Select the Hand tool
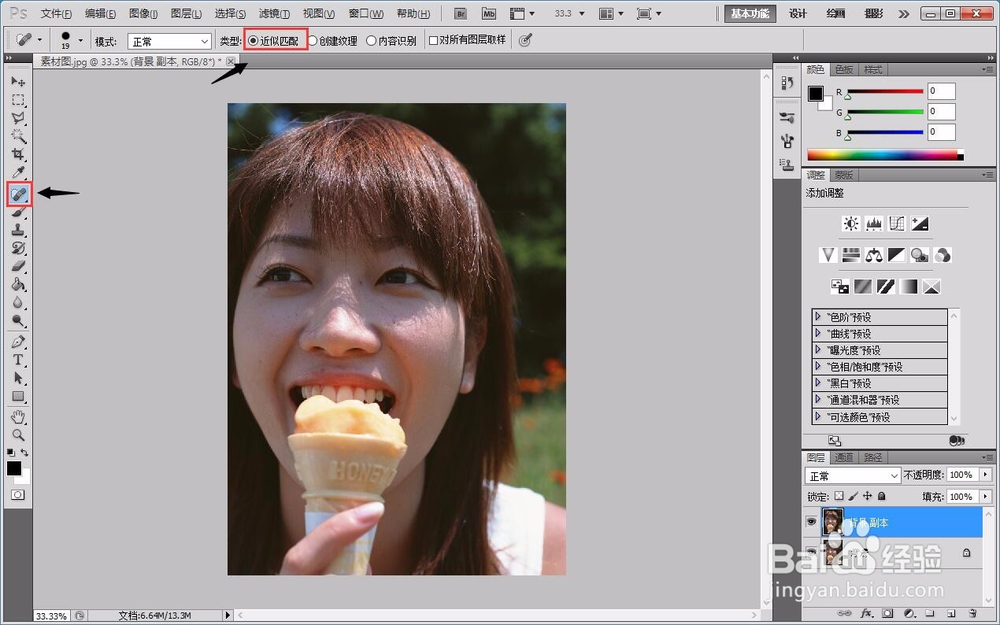The height and width of the screenshot is (625, 1000). coord(18,417)
